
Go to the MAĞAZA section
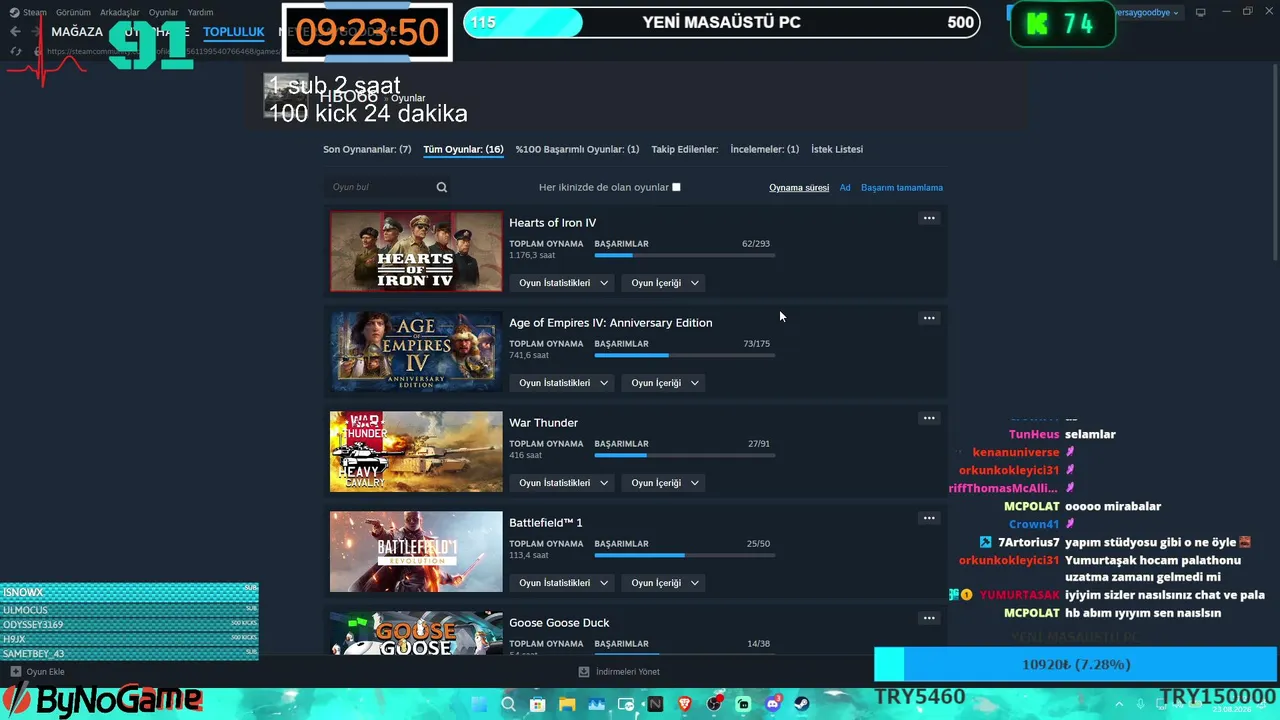pyautogui.click(x=77, y=32)
